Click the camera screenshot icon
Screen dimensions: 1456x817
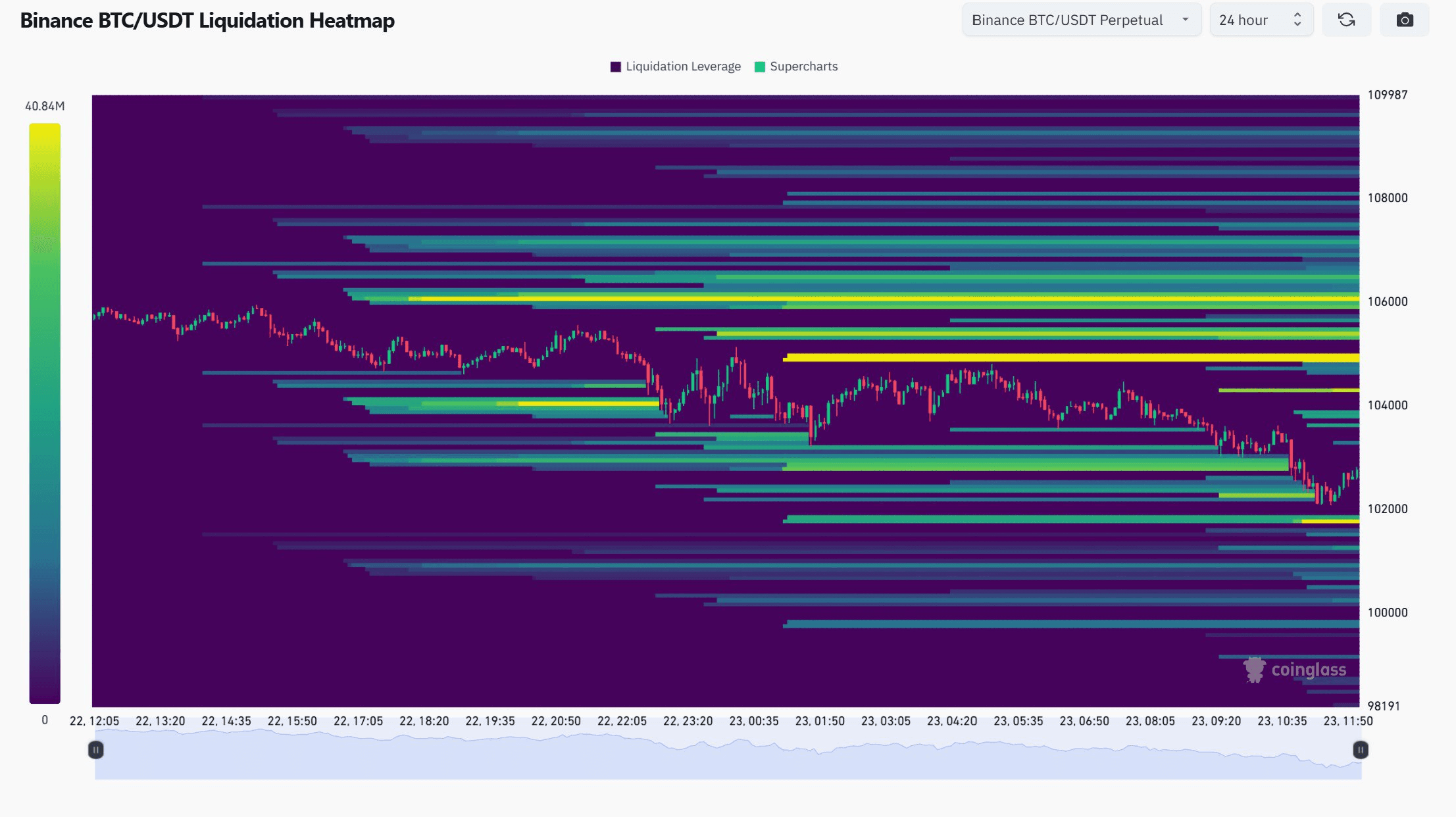coord(1404,20)
